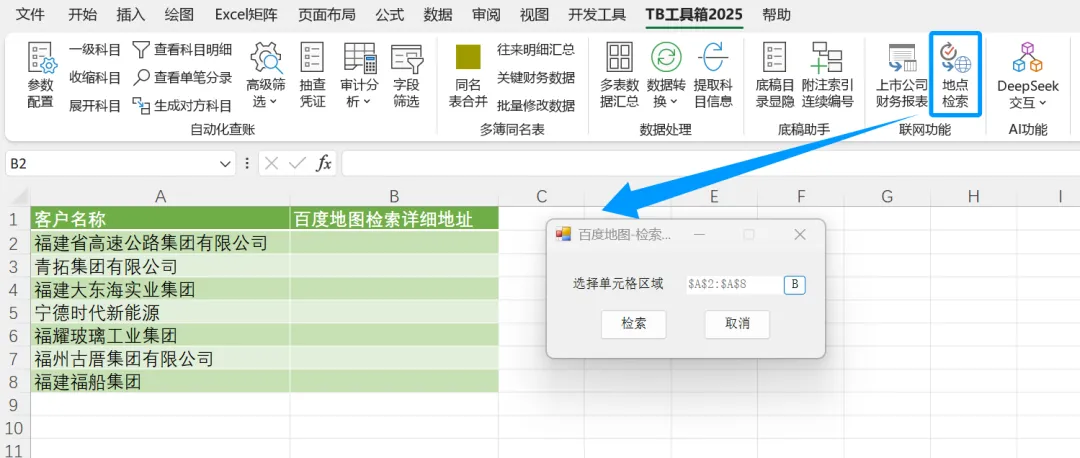Image resolution: width=1080 pixels, height=458 pixels.
Task: Click the 多表数据汇总 grid icon
Action: coord(619,57)
